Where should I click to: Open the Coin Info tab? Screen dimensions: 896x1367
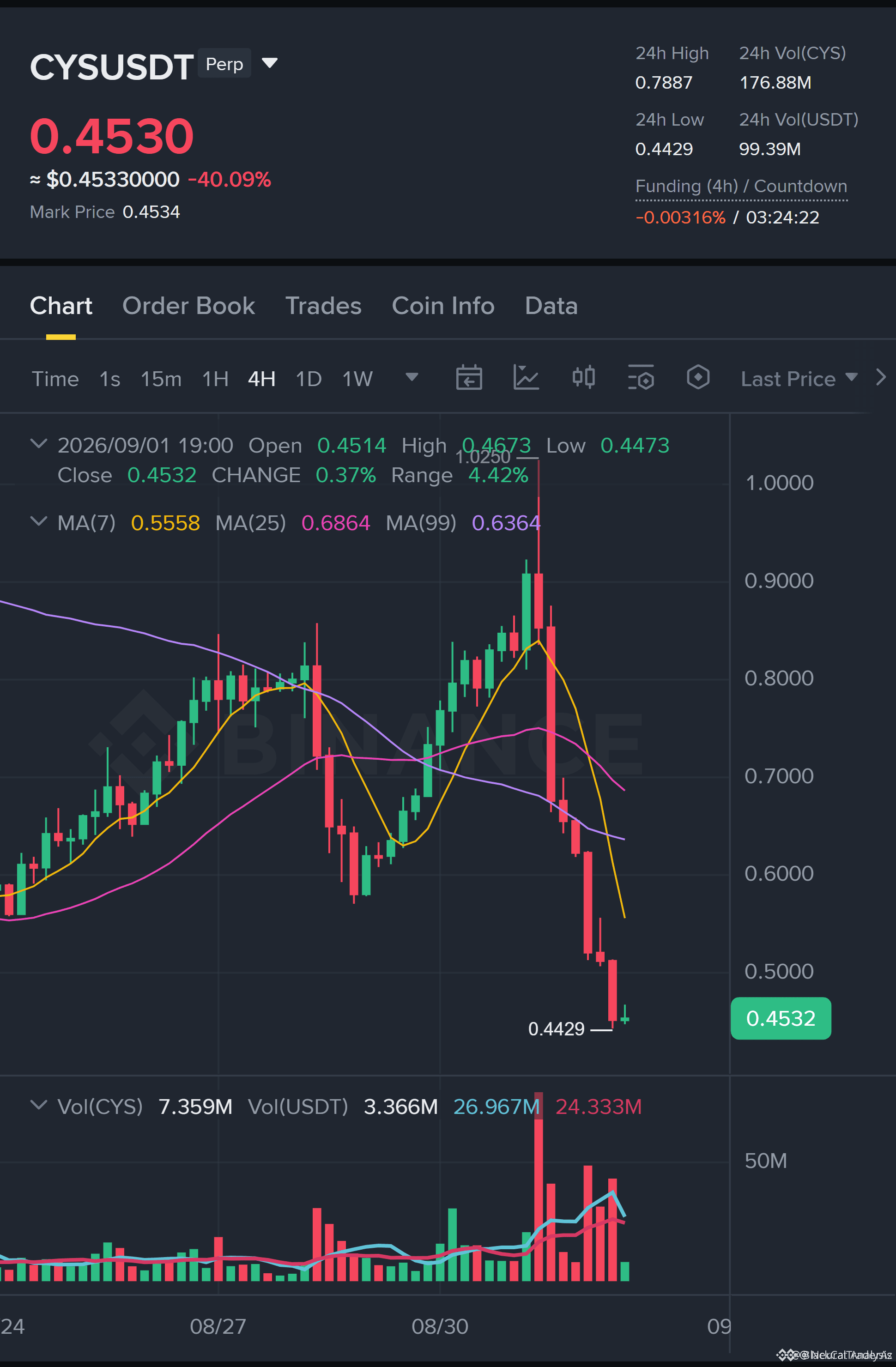pyautogui.click(x=443, y=306)
